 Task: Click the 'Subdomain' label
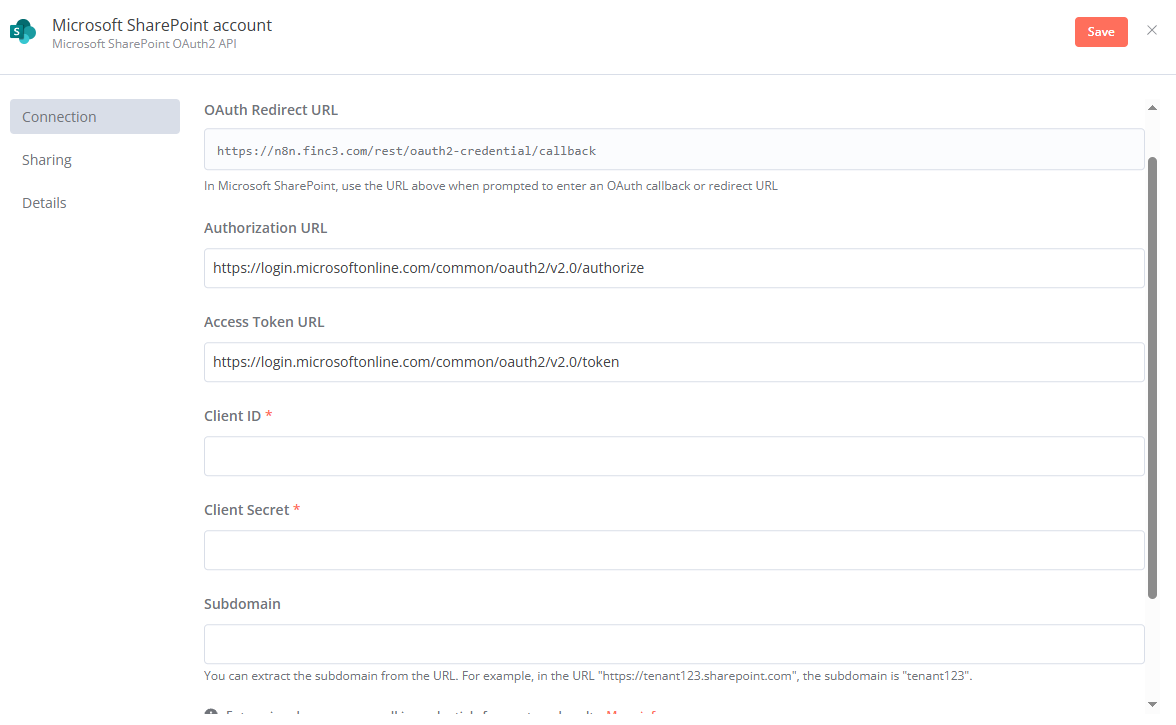coord(242,604)
